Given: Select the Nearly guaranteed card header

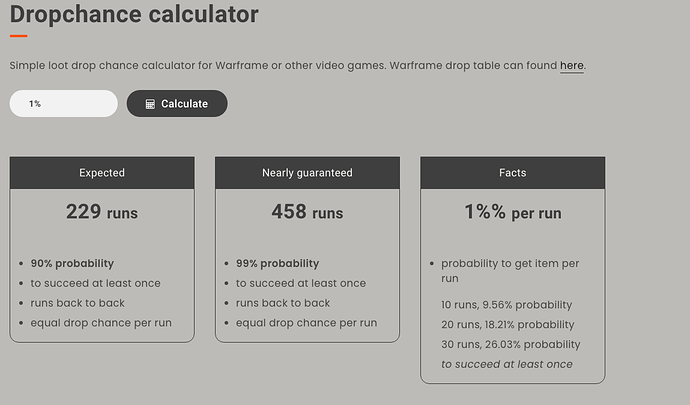Looking at the screenshot, I should [x=307, y=173].
